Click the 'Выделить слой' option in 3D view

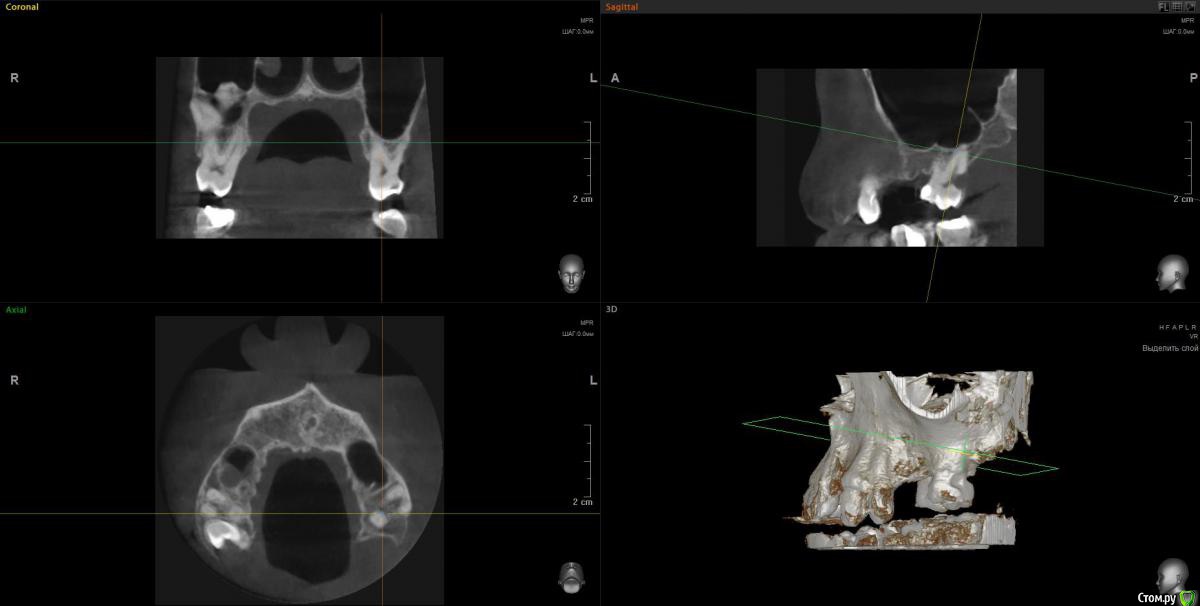(1169, 349)
